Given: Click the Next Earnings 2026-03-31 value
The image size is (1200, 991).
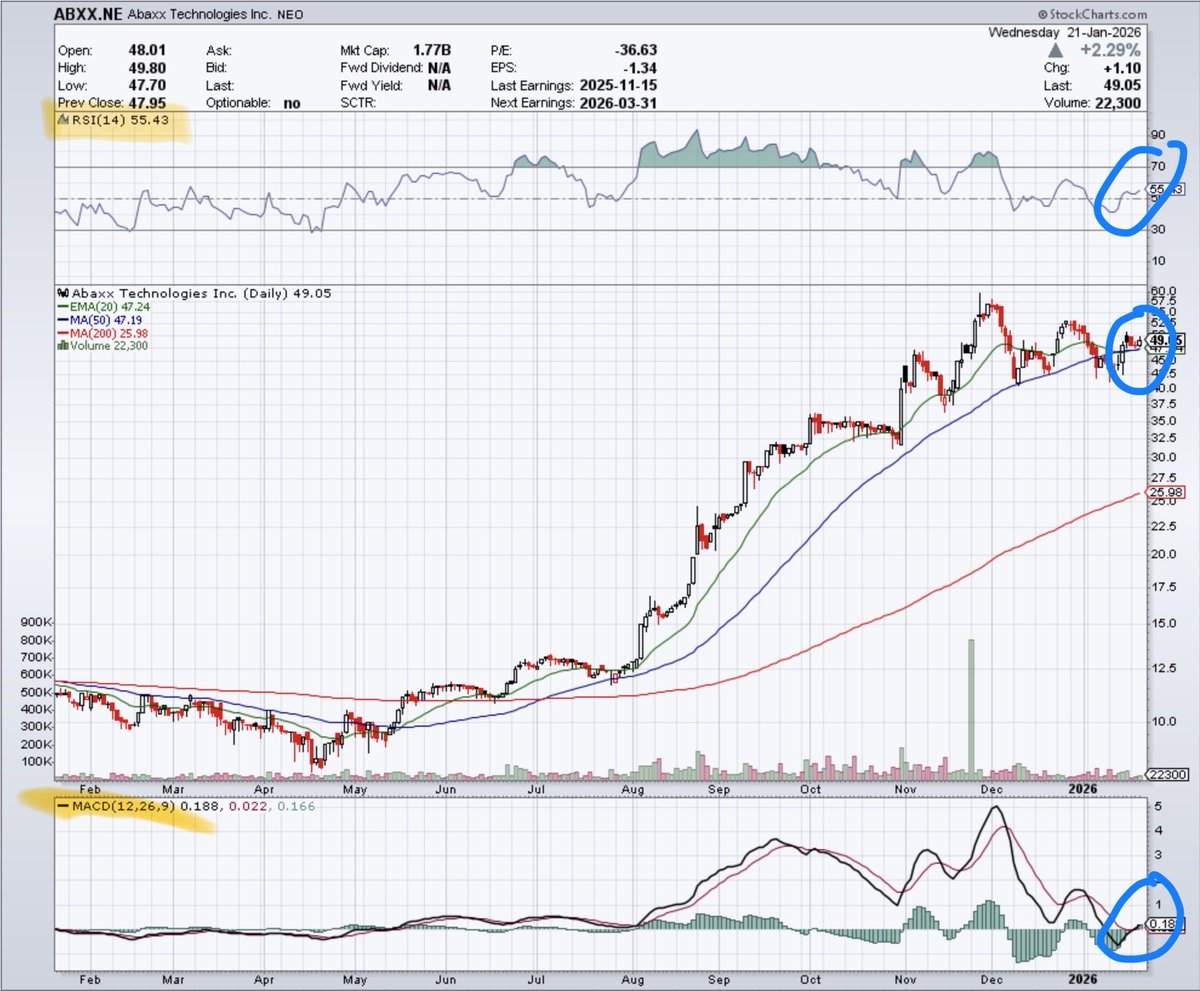Looking at the screenshot, I should point(618,102).
